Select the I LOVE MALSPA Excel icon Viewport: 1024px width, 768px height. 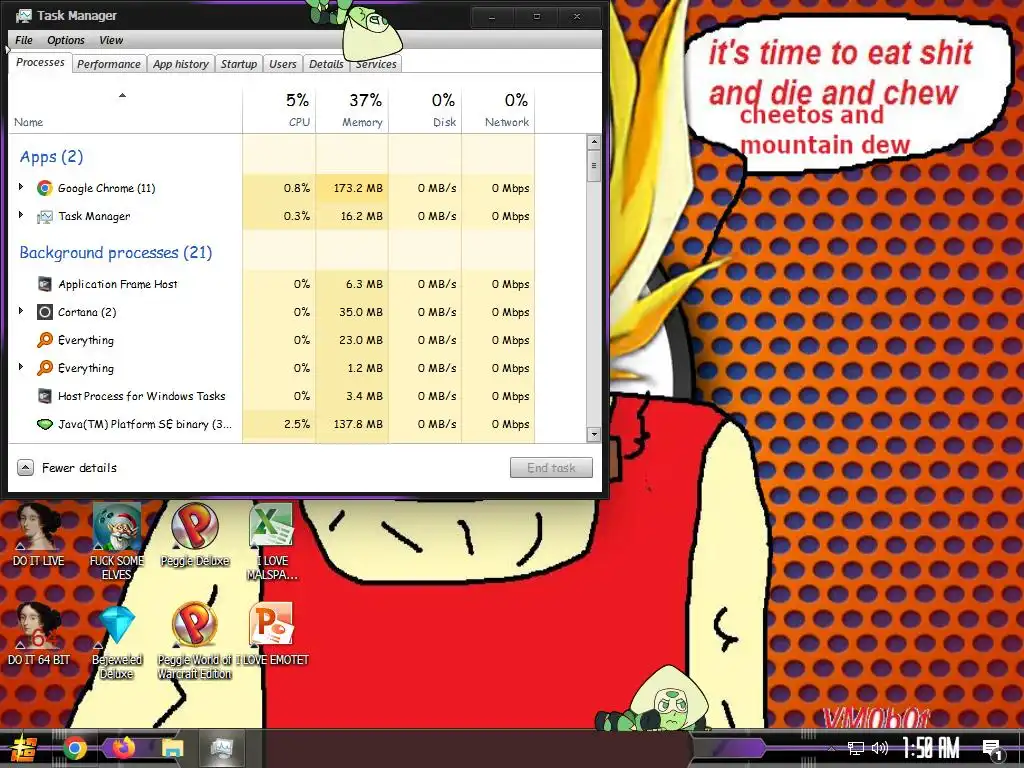[x=272, y=541]
